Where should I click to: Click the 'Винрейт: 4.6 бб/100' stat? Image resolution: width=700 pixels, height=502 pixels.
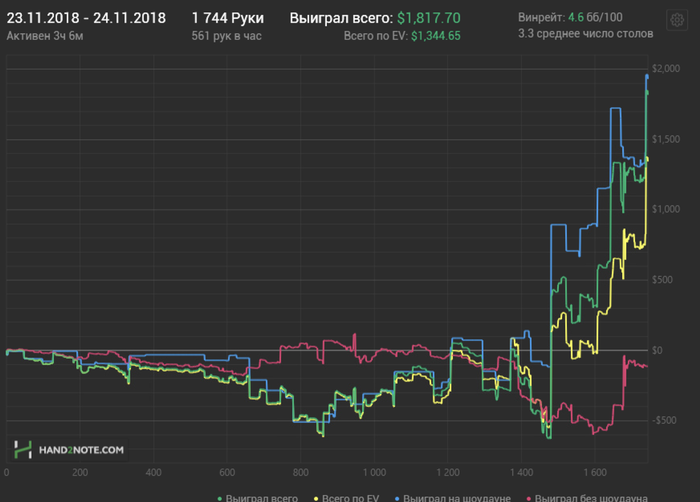pyautogui.click(x=570, y=17)
